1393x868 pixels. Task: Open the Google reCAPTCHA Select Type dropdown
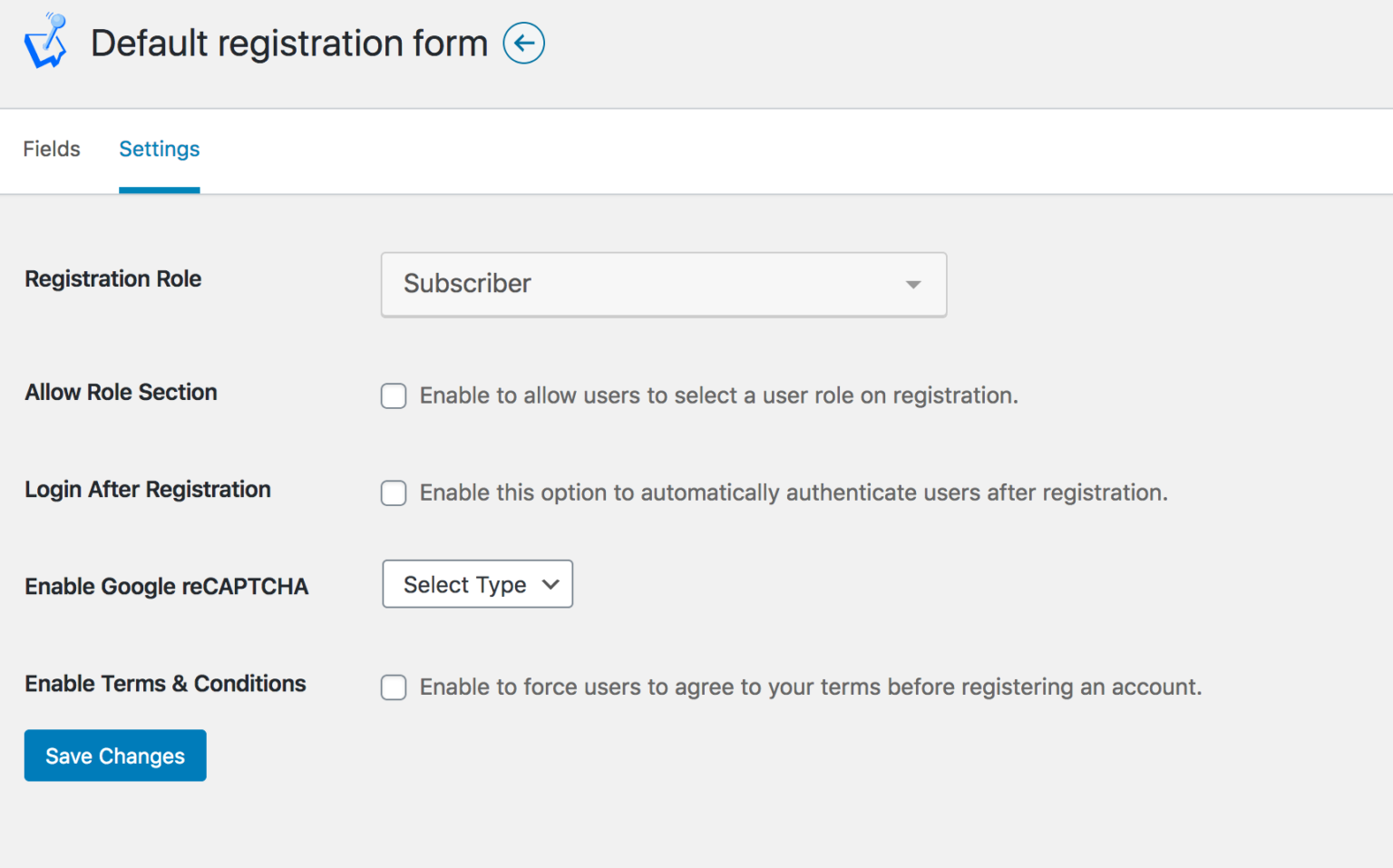click(x=477, y=584)
